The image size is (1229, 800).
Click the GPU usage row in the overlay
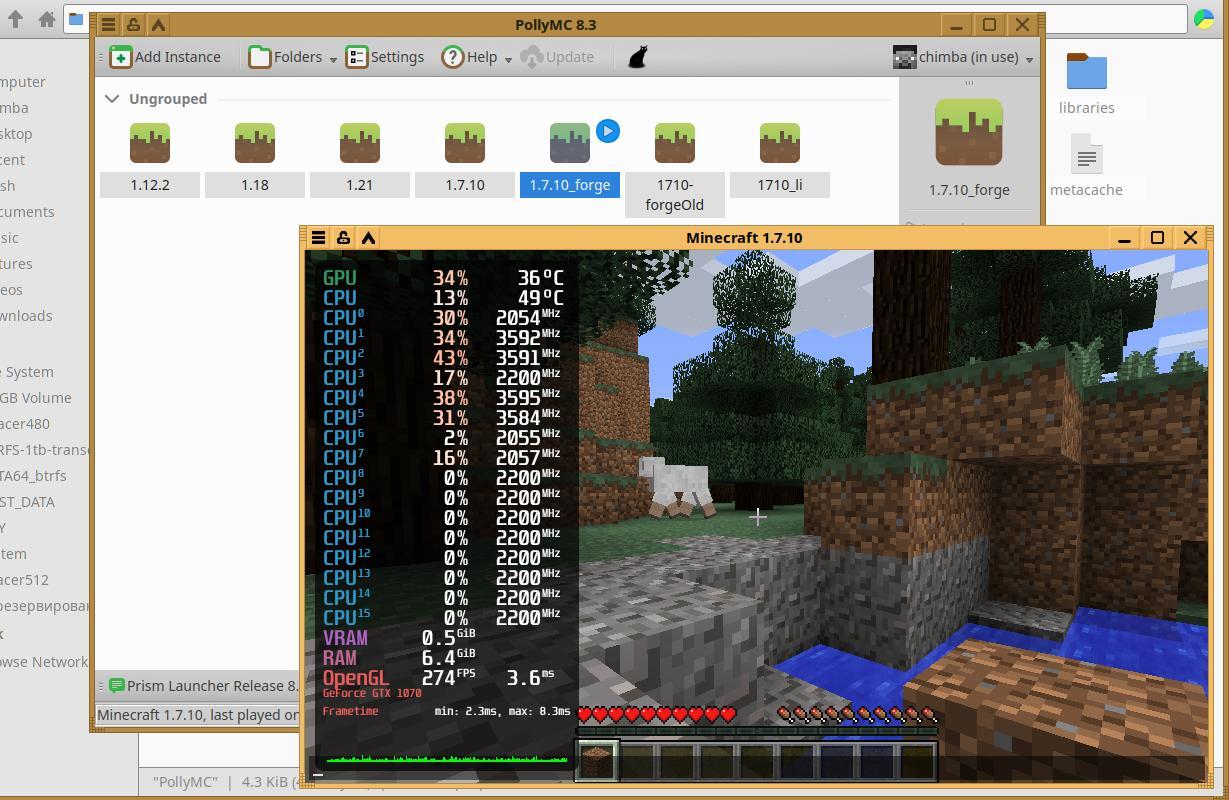(x=444, y=278)
